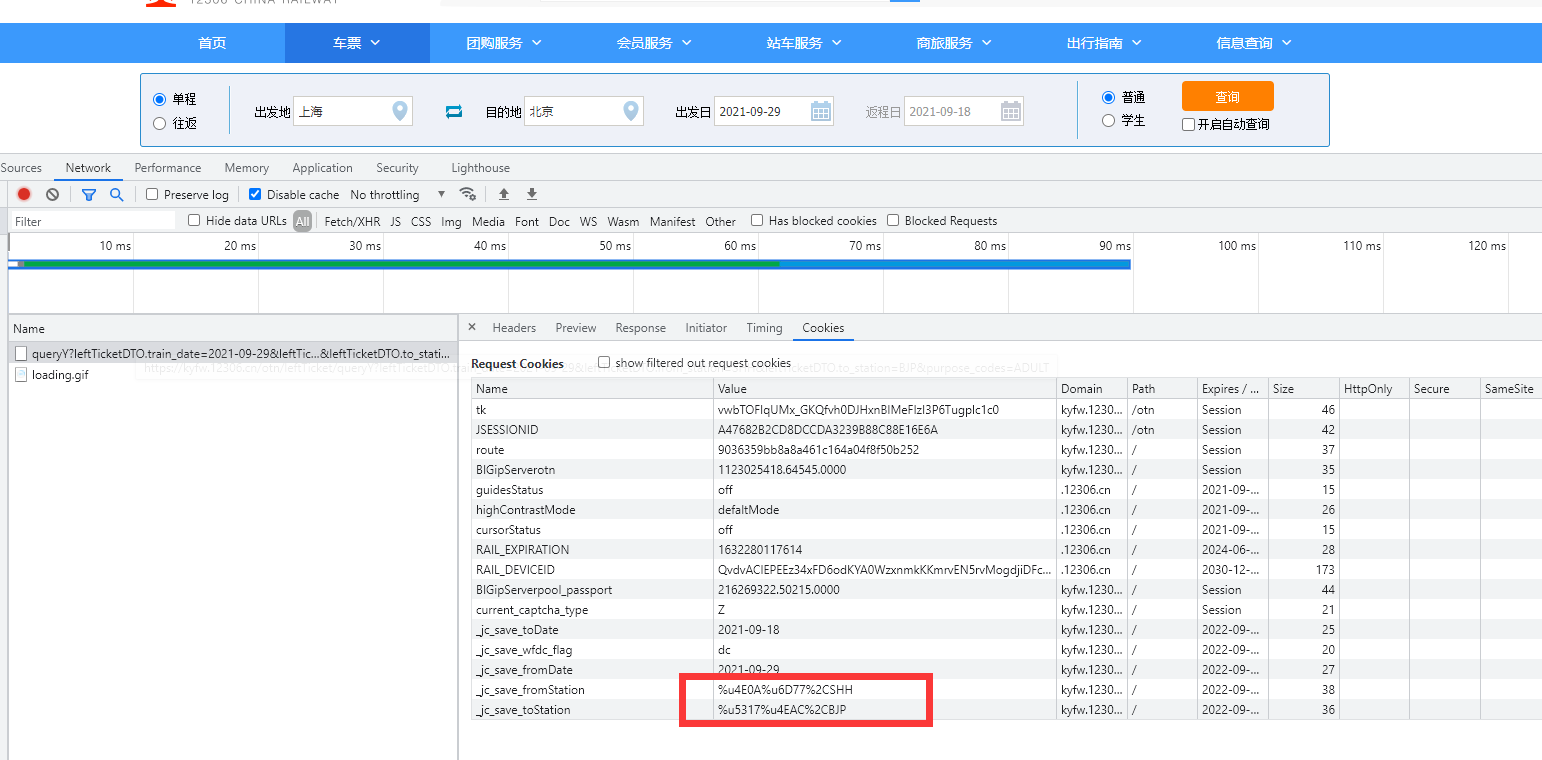Close the request details panel with the X icon
This screenshot has height=760, width=1542.
472,327
